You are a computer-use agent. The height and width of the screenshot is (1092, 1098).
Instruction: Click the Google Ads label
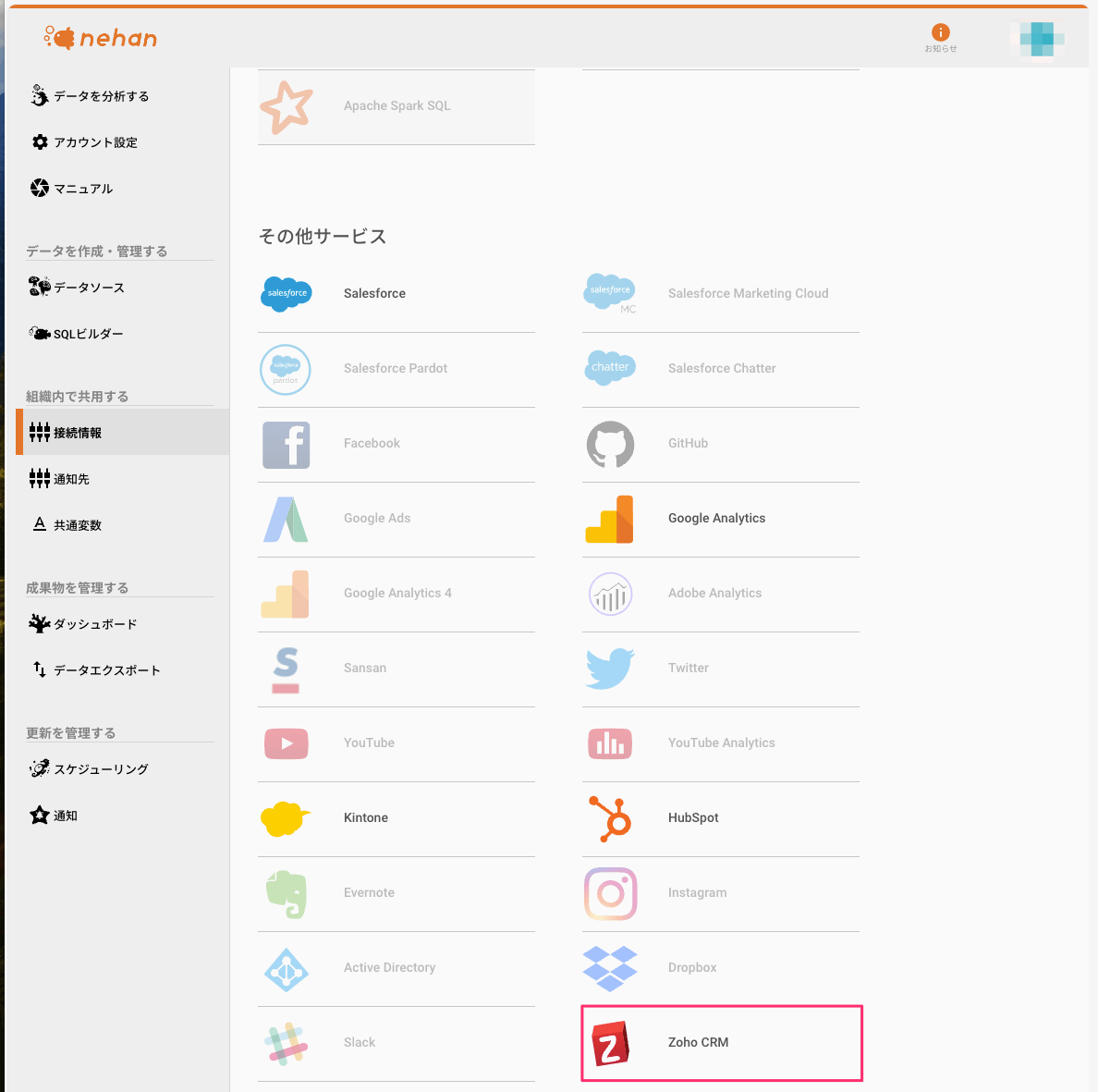[x=377, y=519]
